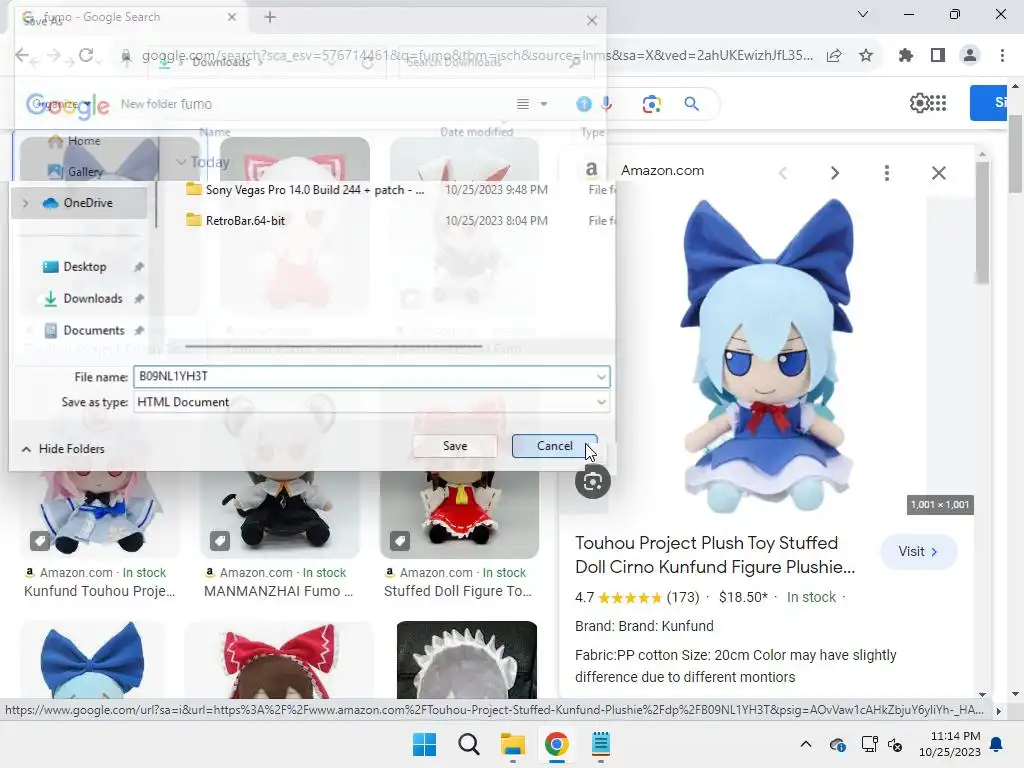
Task: Bookmark this page with the star icon
Action: pyautogui.click(x=866, y=56)
